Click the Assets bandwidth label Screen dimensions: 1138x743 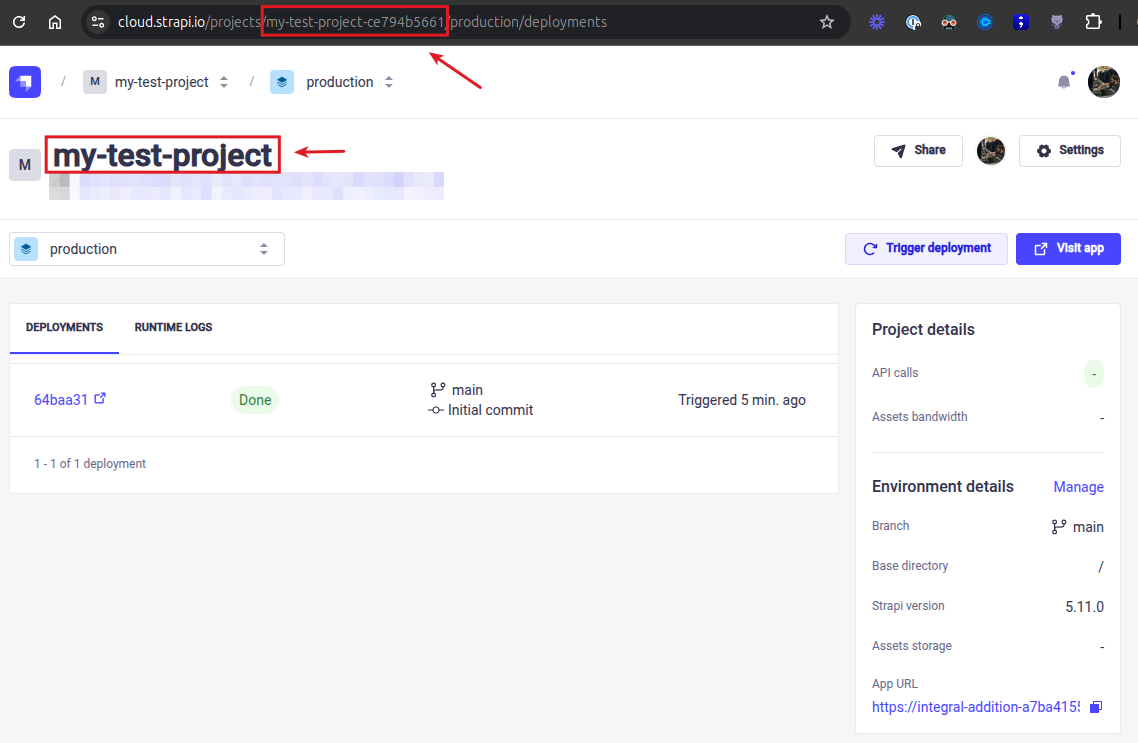[x=920, y=416]
